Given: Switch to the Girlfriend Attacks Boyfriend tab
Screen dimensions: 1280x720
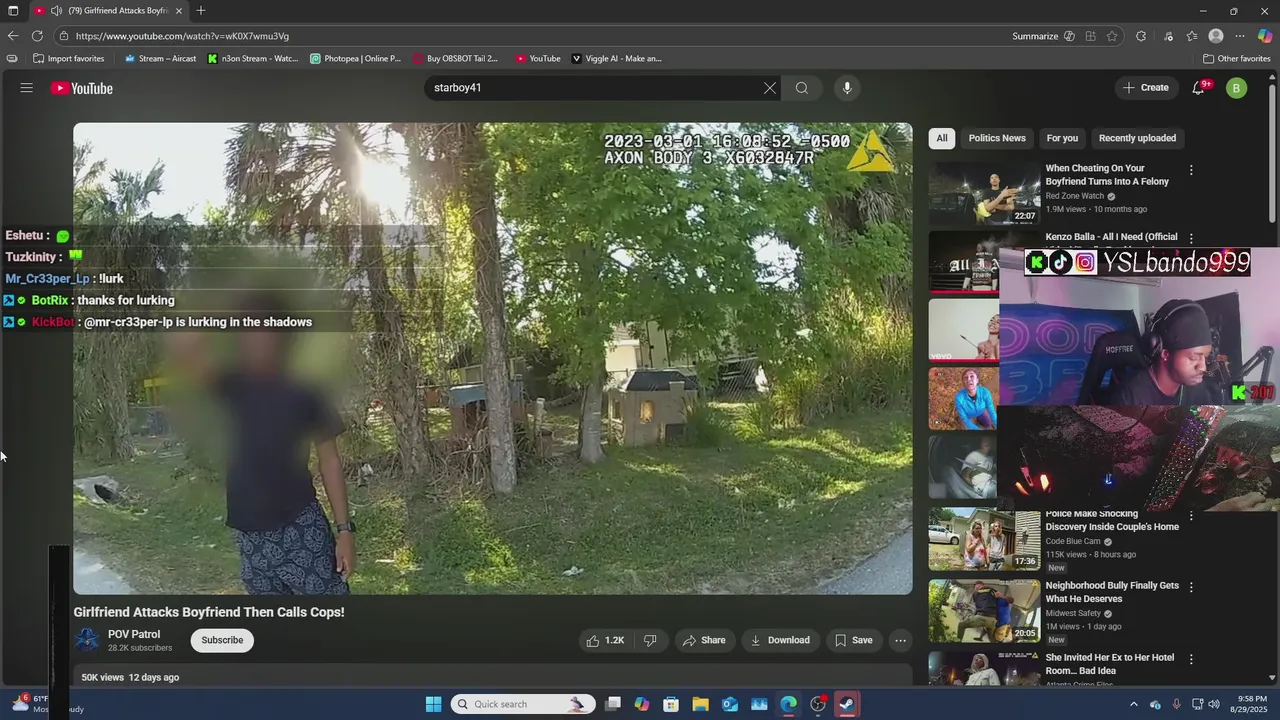Looking at the screenshot, I should (110, 11).
